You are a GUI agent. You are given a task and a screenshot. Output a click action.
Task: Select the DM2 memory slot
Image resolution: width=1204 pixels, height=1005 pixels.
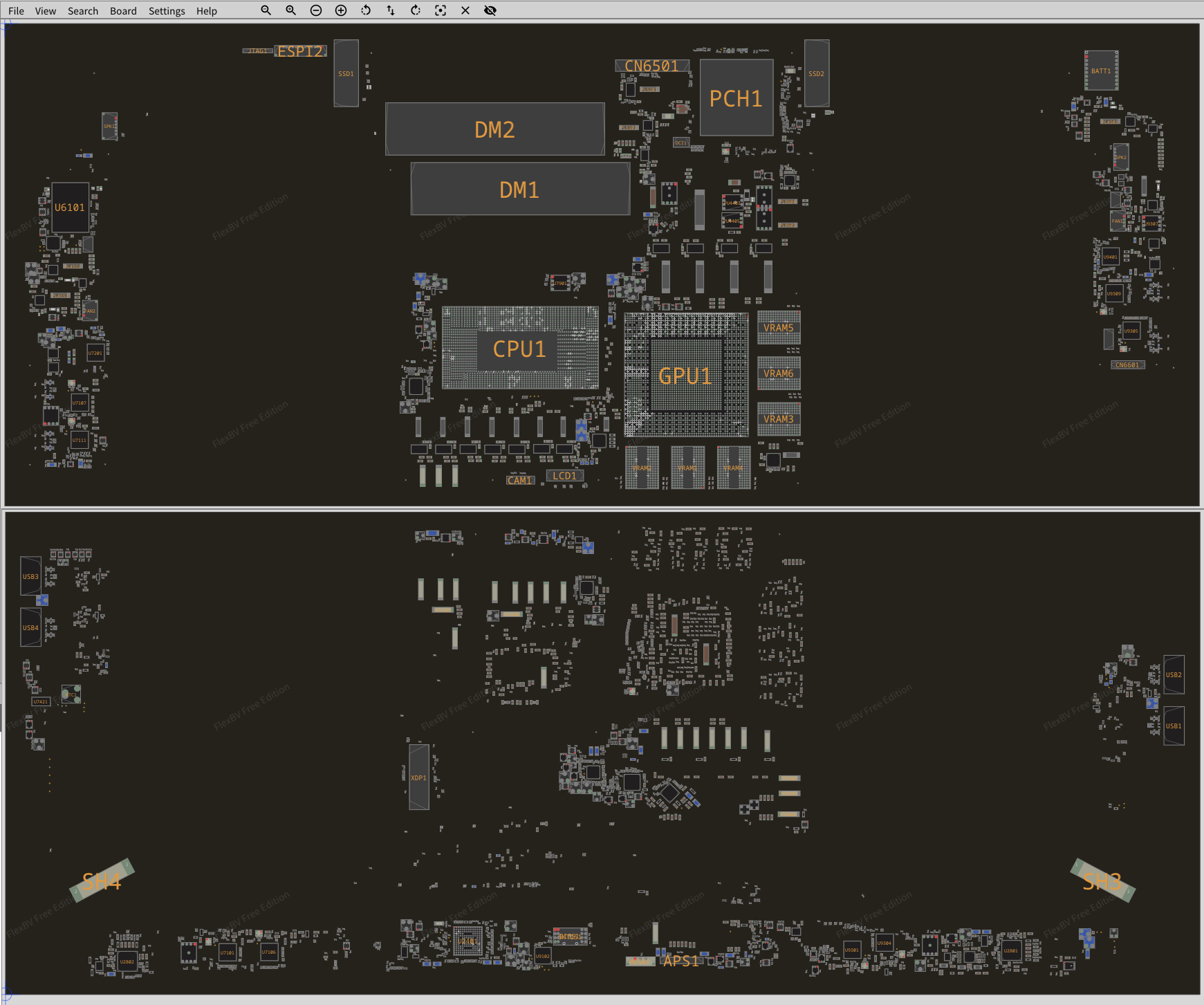pyautogui.click(x=494, y=129)
